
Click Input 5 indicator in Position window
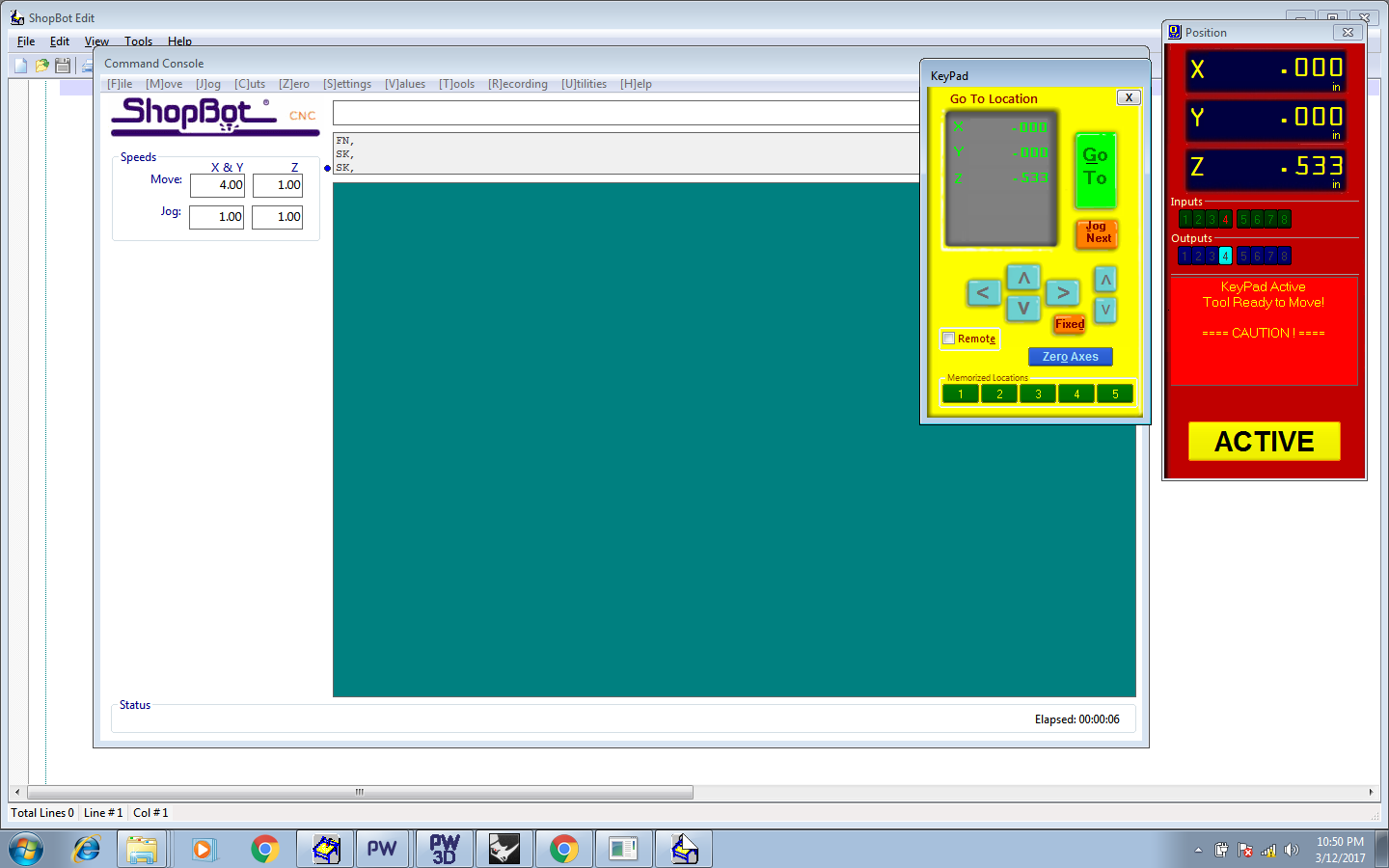point(1243,219)
